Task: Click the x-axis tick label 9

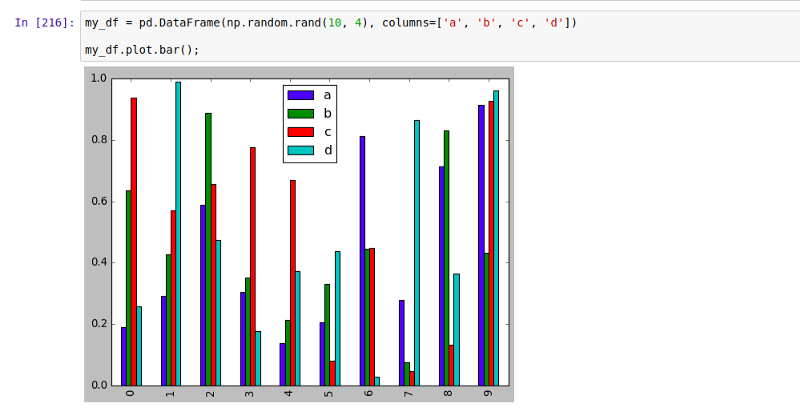Action: click(x=488, y=393)
